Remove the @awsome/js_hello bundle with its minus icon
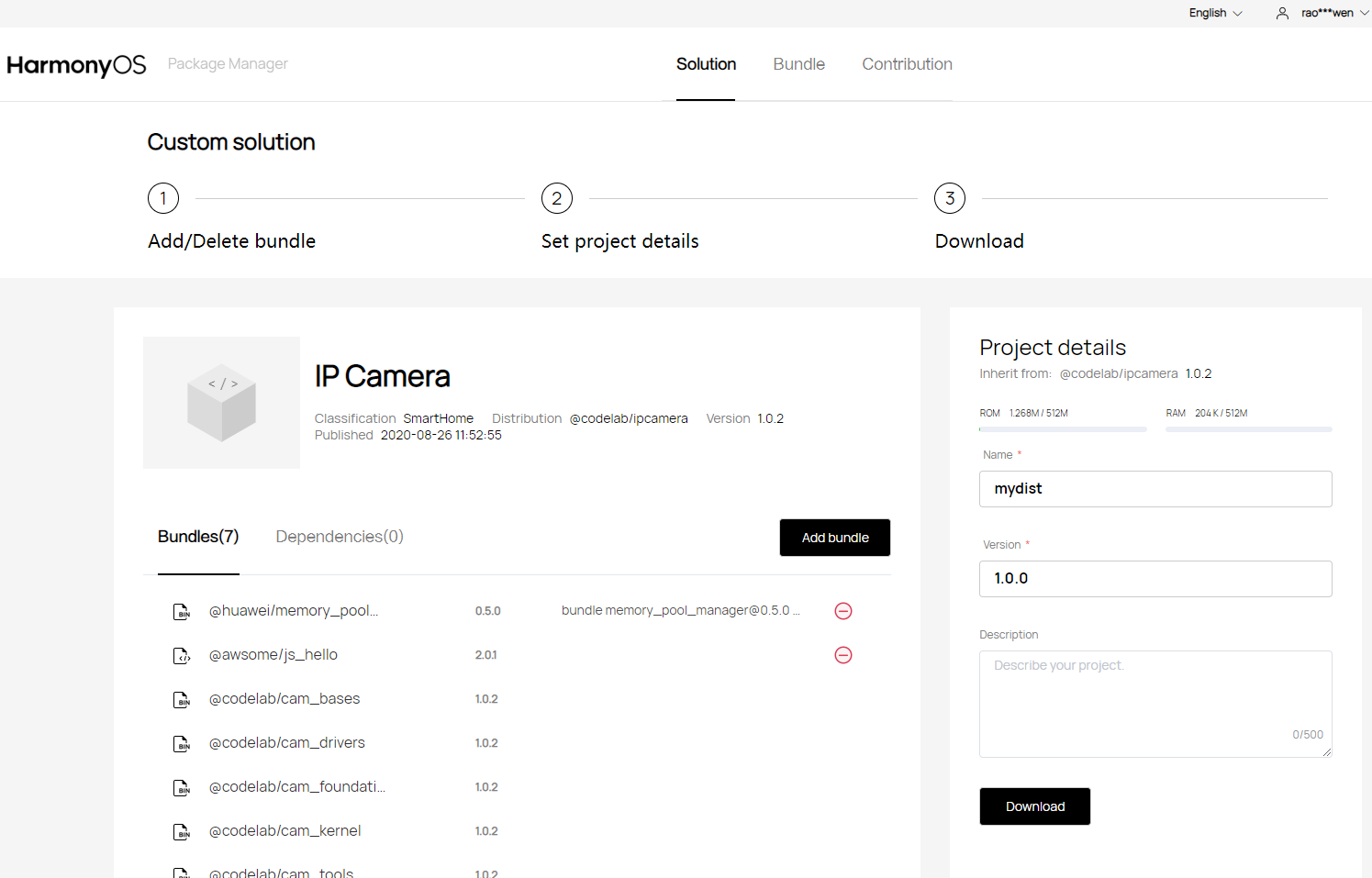 point(843,655)
